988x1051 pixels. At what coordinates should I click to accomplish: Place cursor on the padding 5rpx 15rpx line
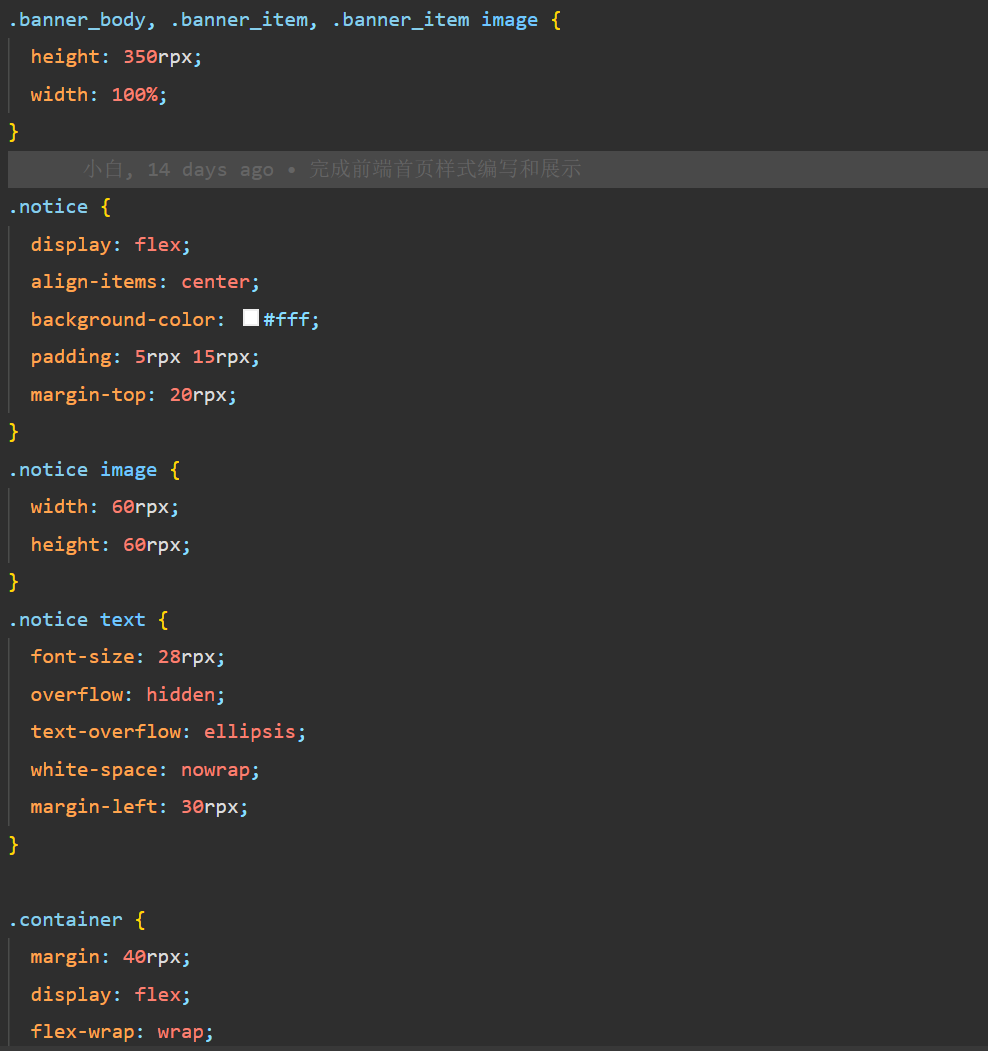(x=145, y=357)
